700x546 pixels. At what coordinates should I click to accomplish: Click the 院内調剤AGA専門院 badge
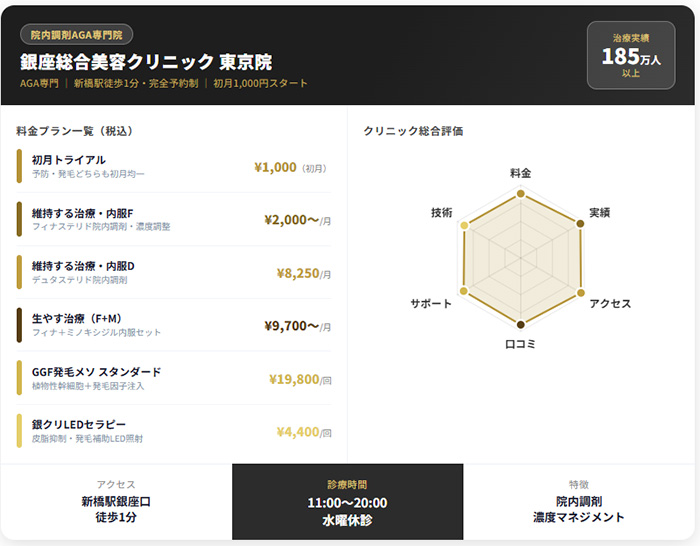[x=76, y=35]
